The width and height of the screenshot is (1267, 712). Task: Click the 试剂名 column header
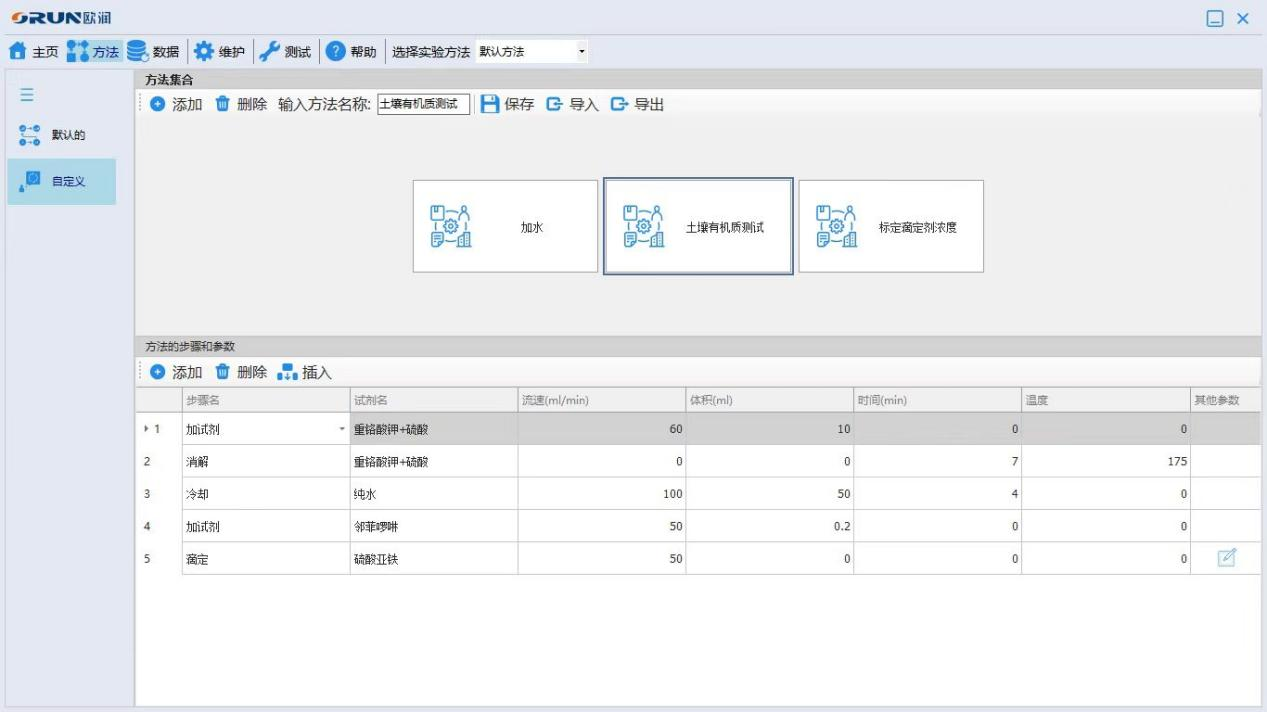(x=434, y=400)
